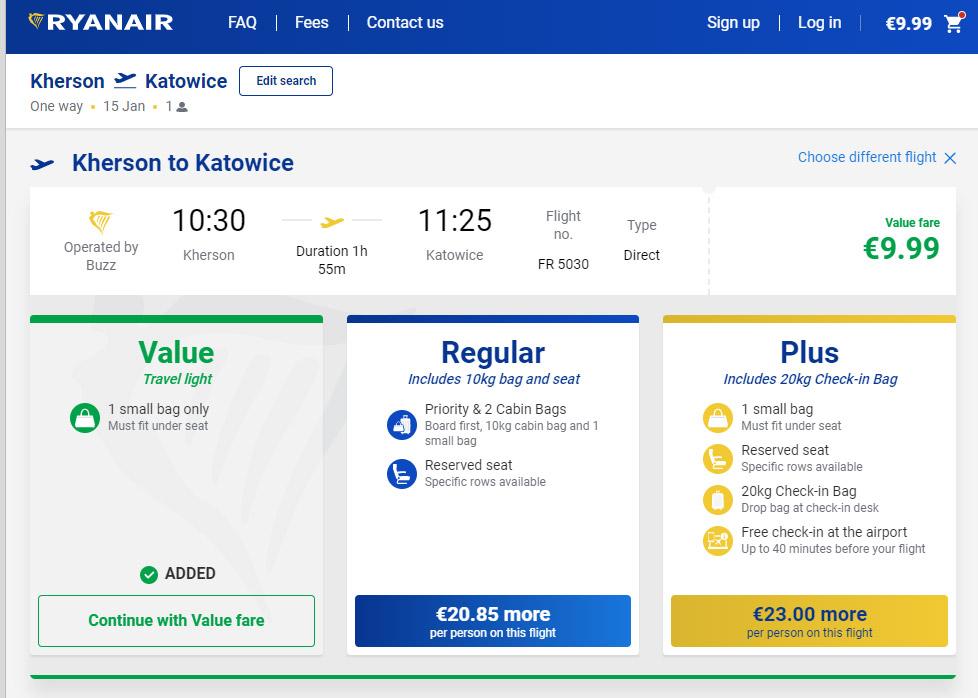Viewport: 978px width, 698px height.
Task: Click the Ryanair harp logo
Action: tap(36, 22)
